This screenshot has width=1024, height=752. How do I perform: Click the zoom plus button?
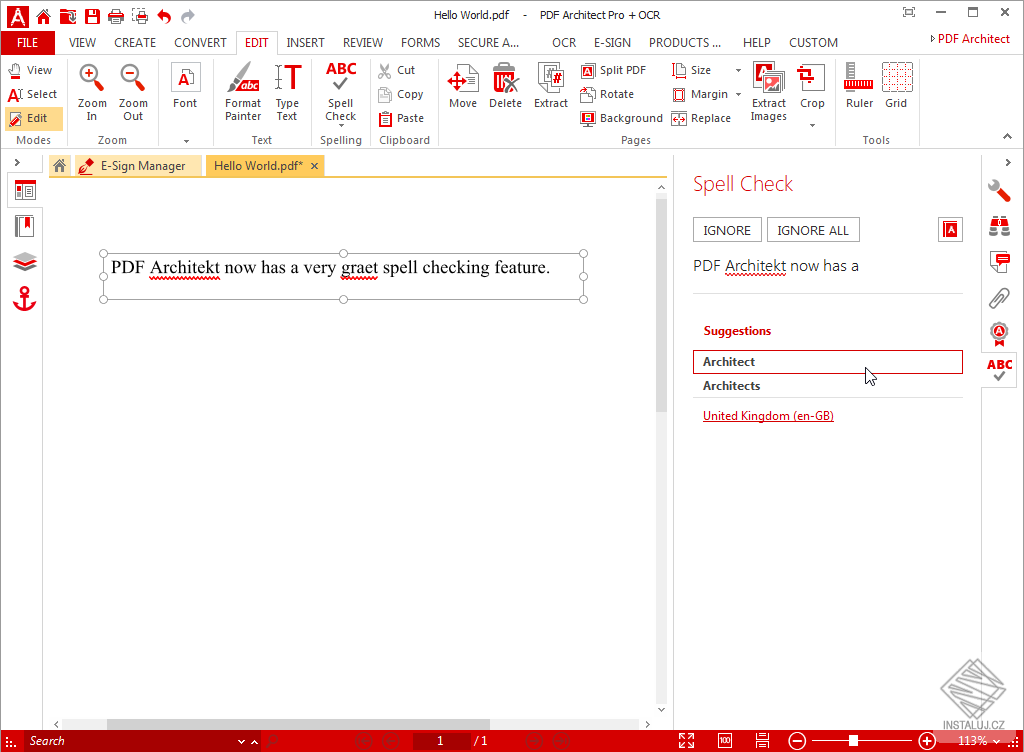tap(927, 740)
